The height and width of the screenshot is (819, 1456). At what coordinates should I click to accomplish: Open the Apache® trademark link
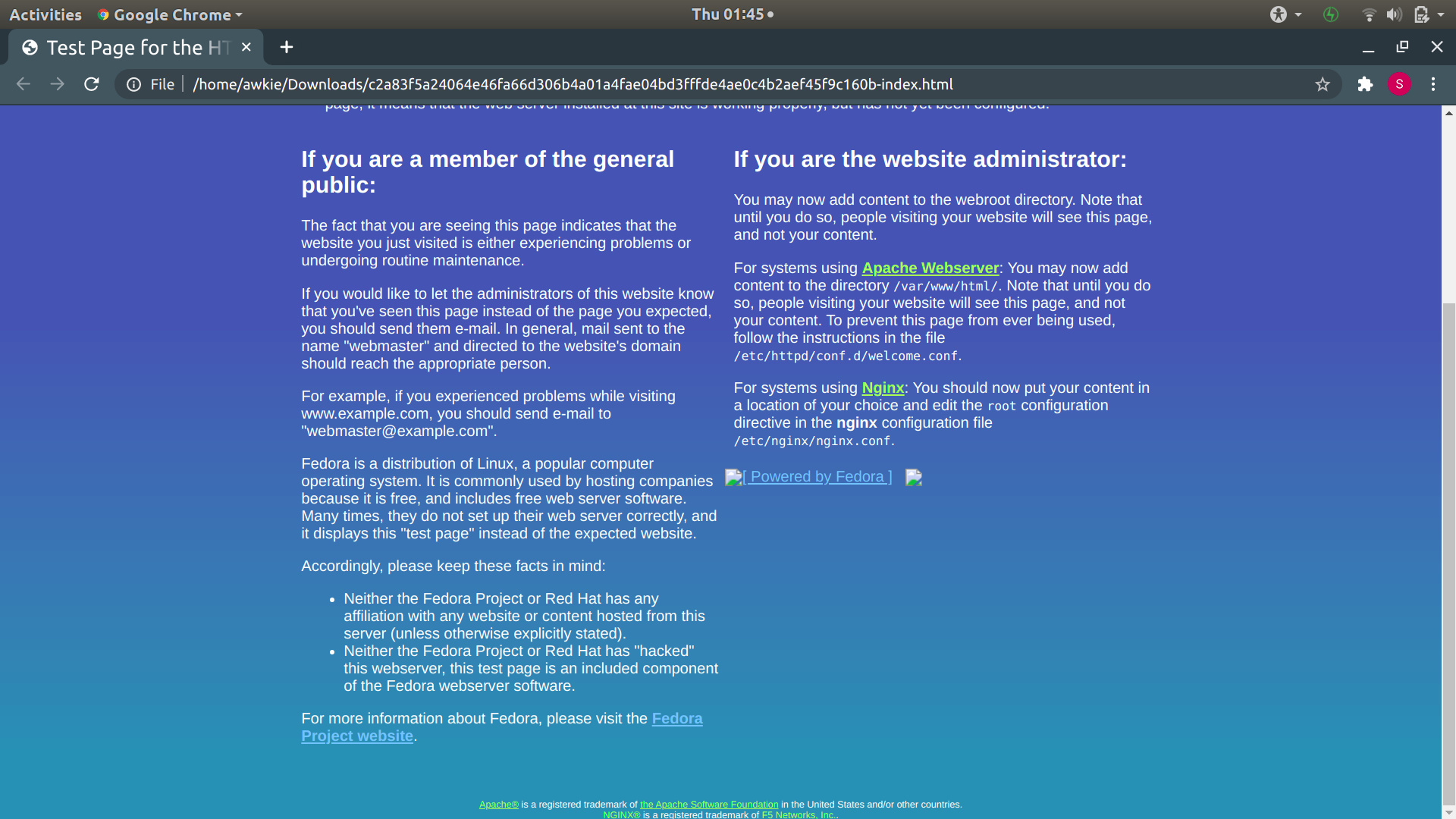click(499, 805)
